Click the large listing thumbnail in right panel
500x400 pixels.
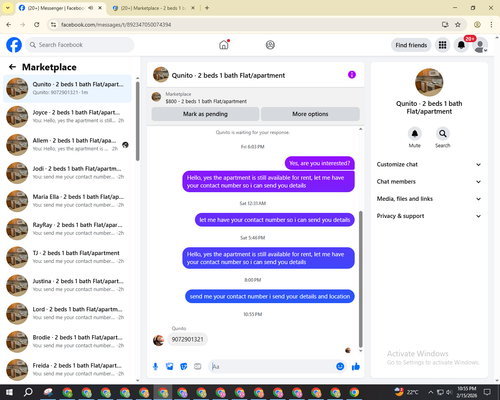point(429,82)
